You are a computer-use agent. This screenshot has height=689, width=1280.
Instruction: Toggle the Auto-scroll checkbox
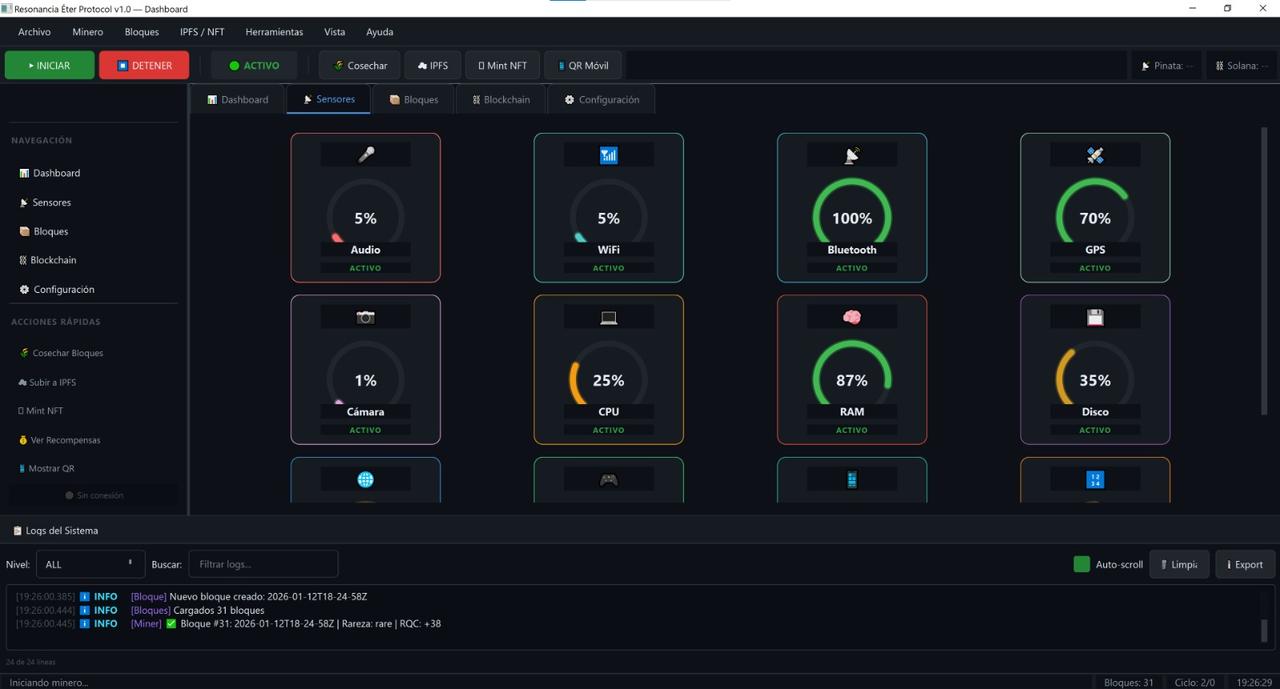(x=1081, y=564)
